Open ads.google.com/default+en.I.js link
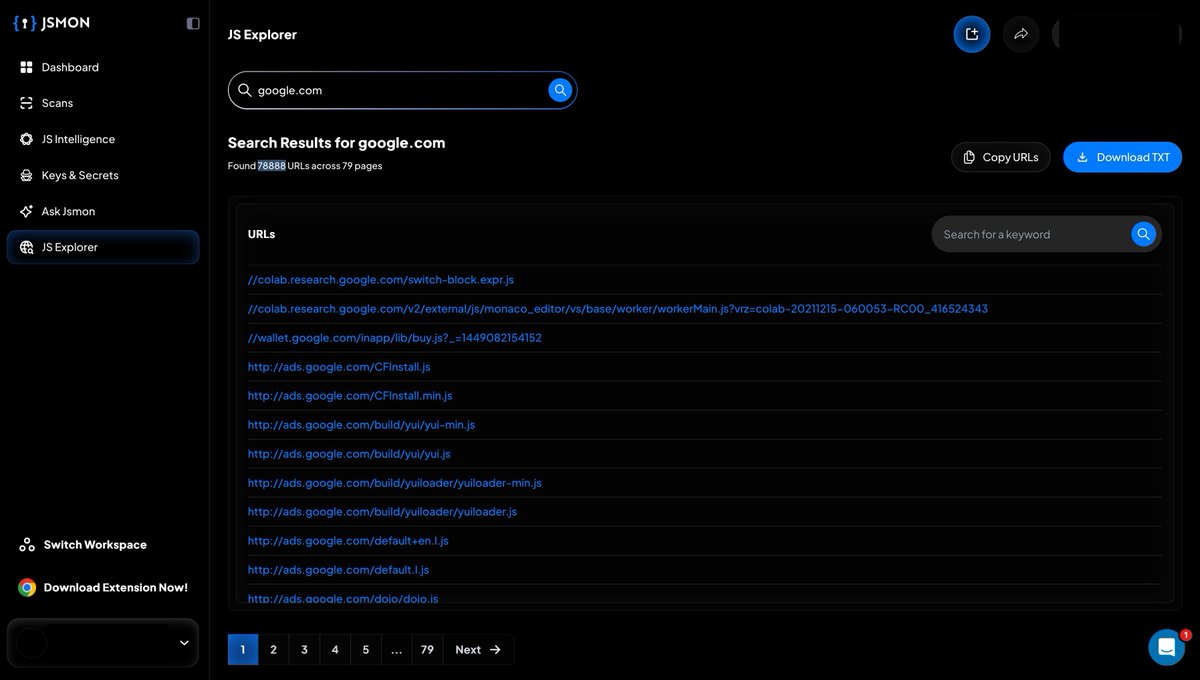 click(348, 541)
